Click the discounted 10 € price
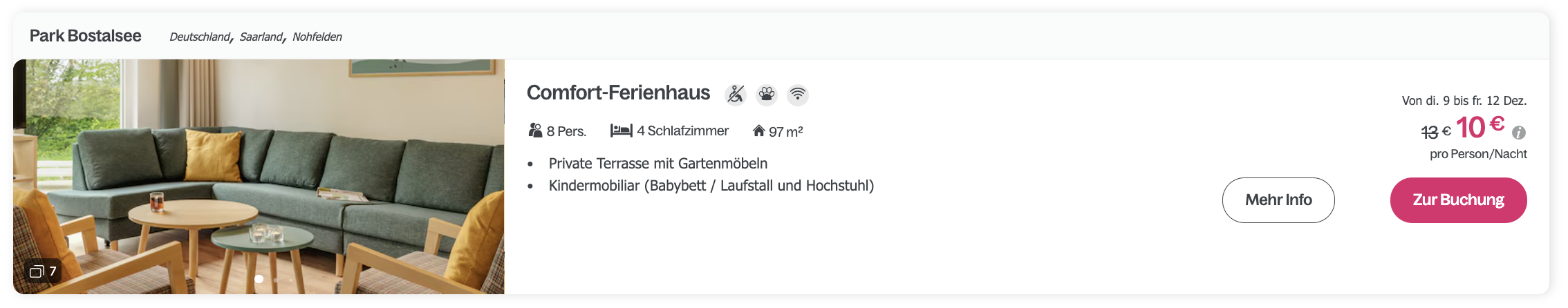 click(x=1480, y=127)
